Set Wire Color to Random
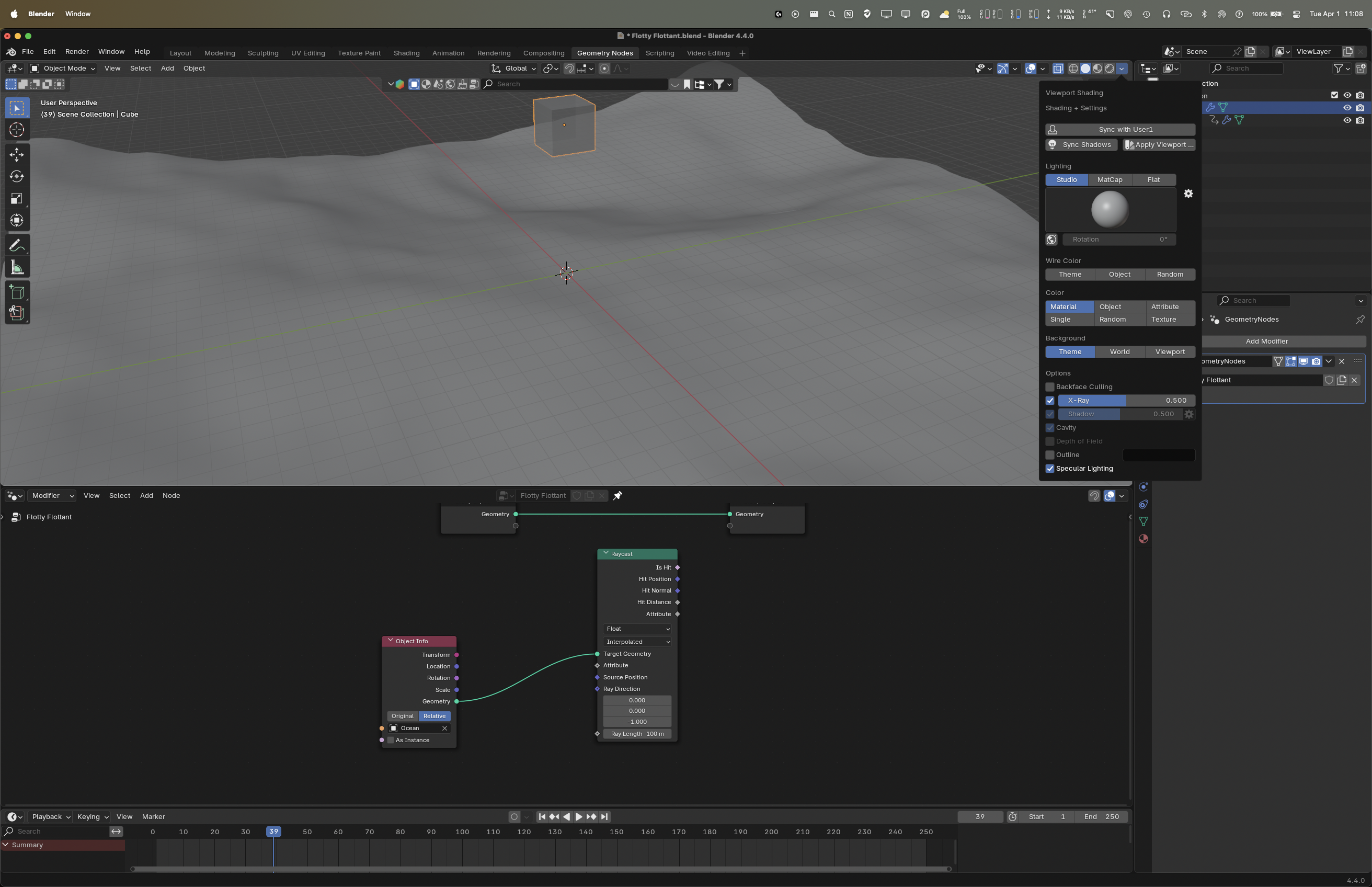 [x=1170, y=275]
